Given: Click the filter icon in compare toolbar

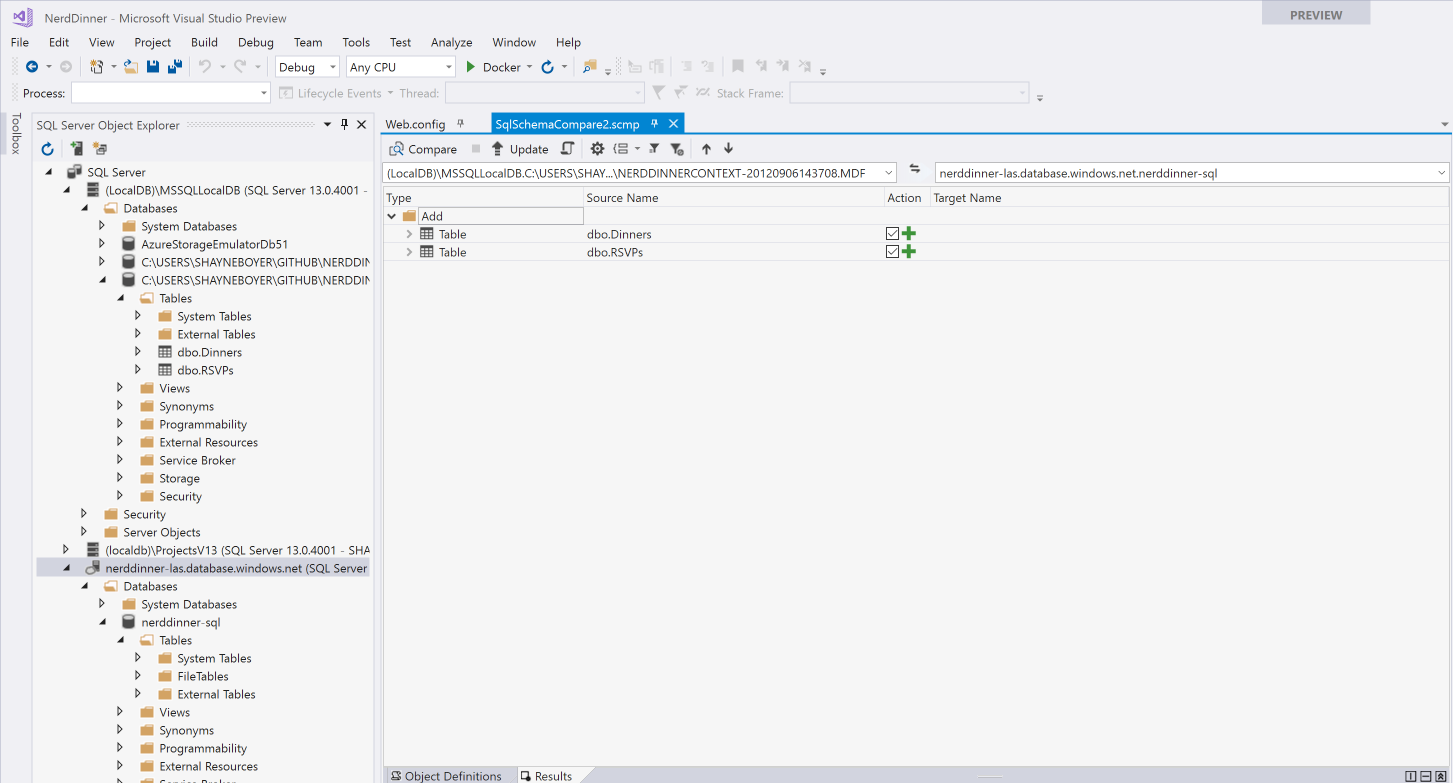Looking at the screenshot, I should (654, 149).
